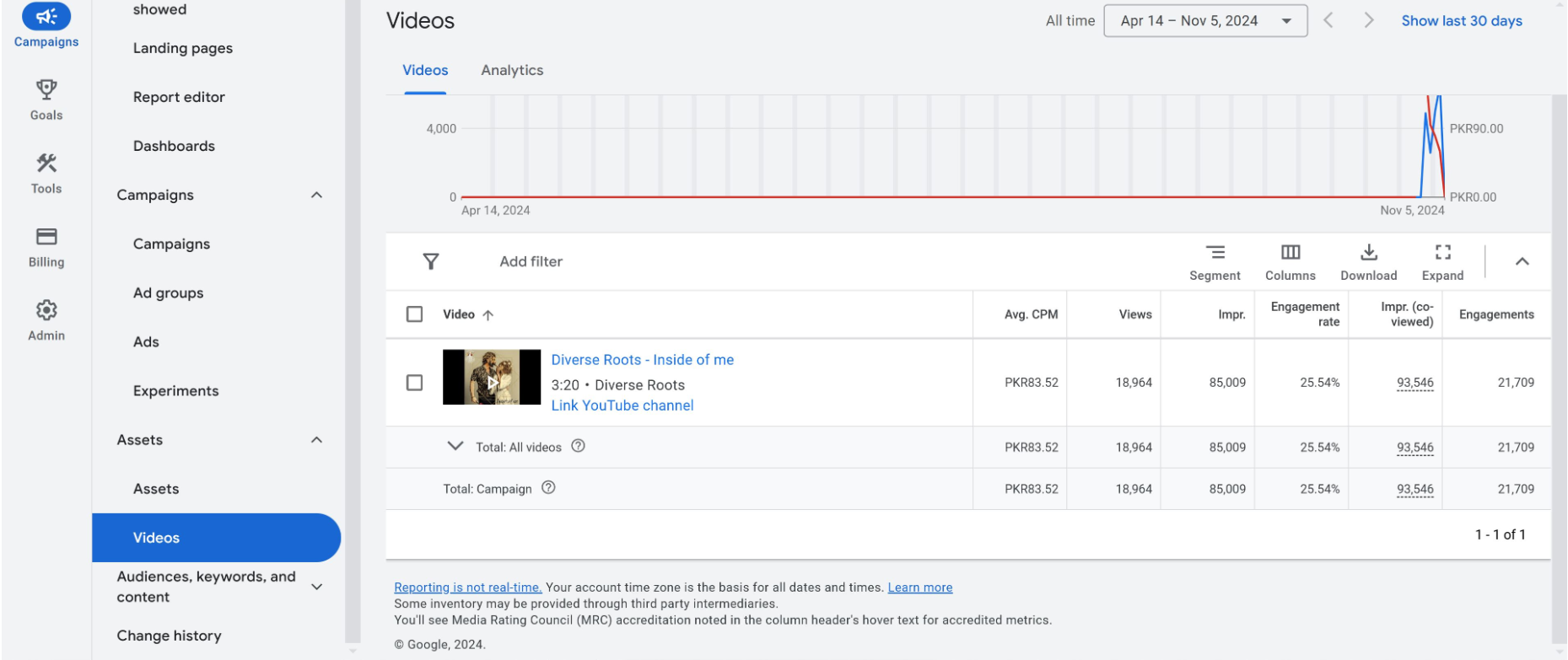Download the video report
The image size is (1568, 660).
point(1368,252)
